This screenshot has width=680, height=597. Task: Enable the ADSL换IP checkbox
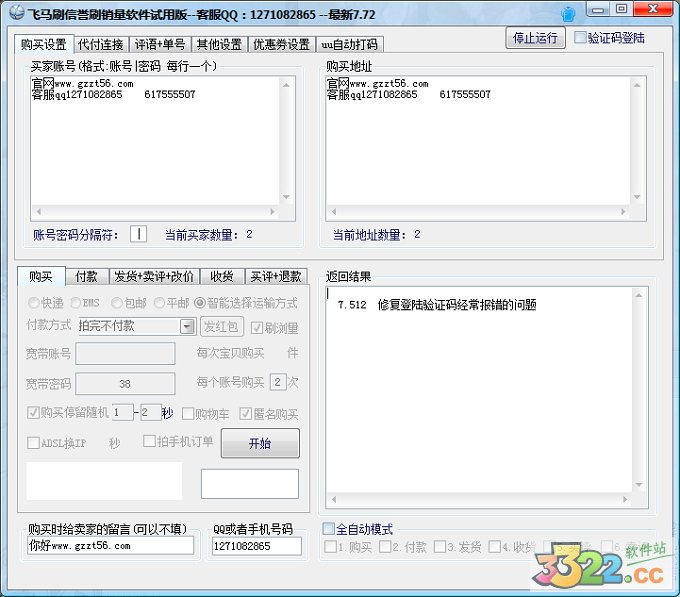tap(33, 443)
